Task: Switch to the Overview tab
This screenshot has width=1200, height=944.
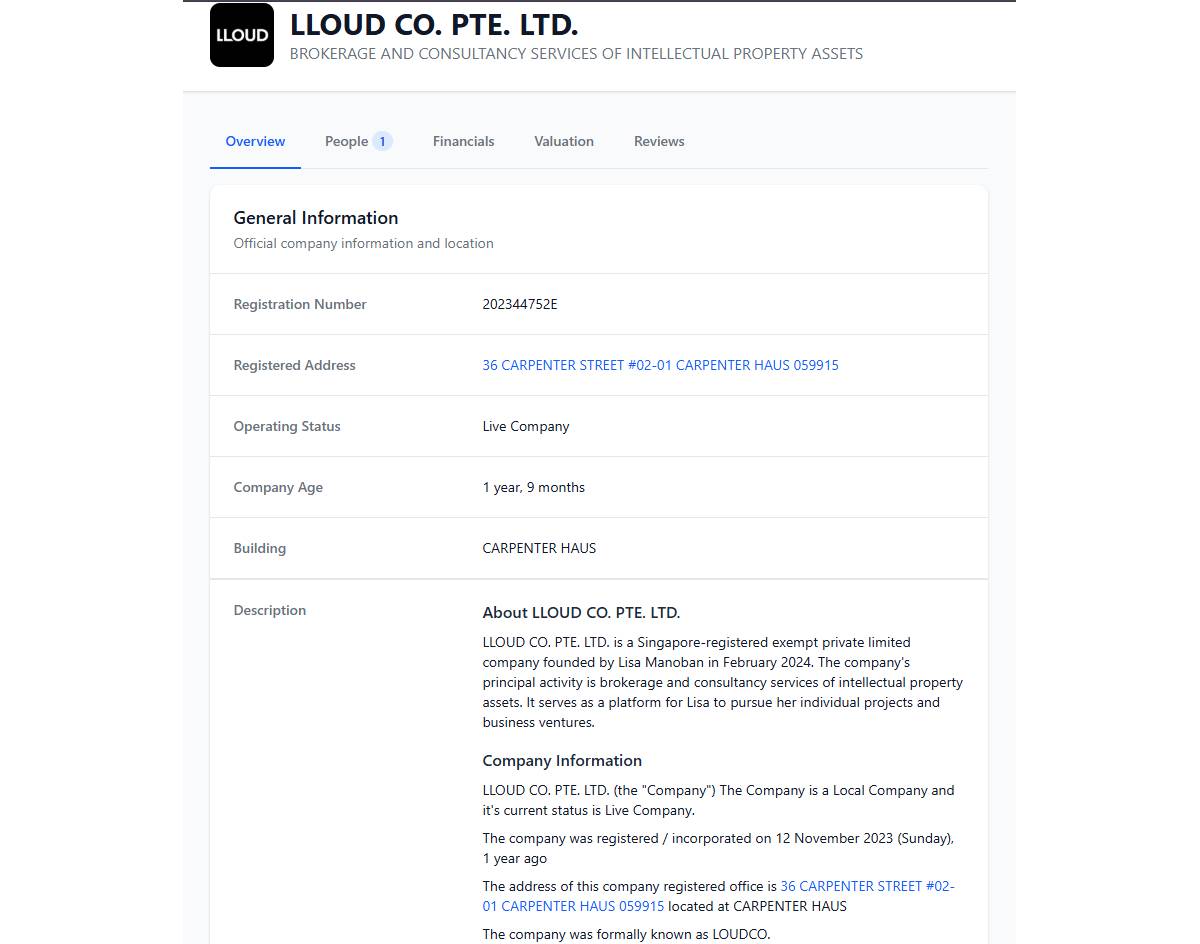Action: (x=255, y=141)
